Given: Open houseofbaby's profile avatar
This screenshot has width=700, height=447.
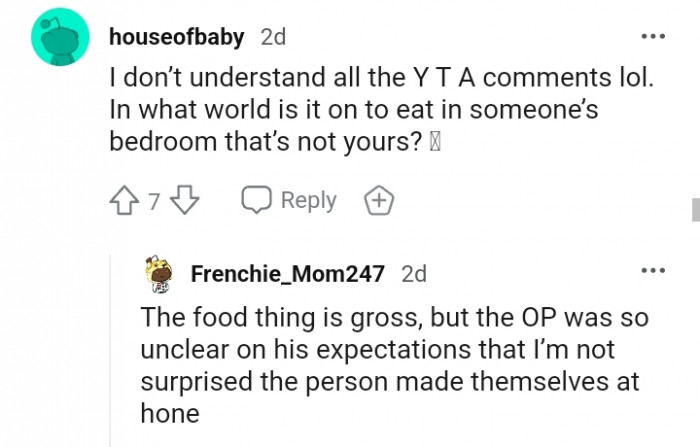Looking at the screenshot, I should (60, 40).
